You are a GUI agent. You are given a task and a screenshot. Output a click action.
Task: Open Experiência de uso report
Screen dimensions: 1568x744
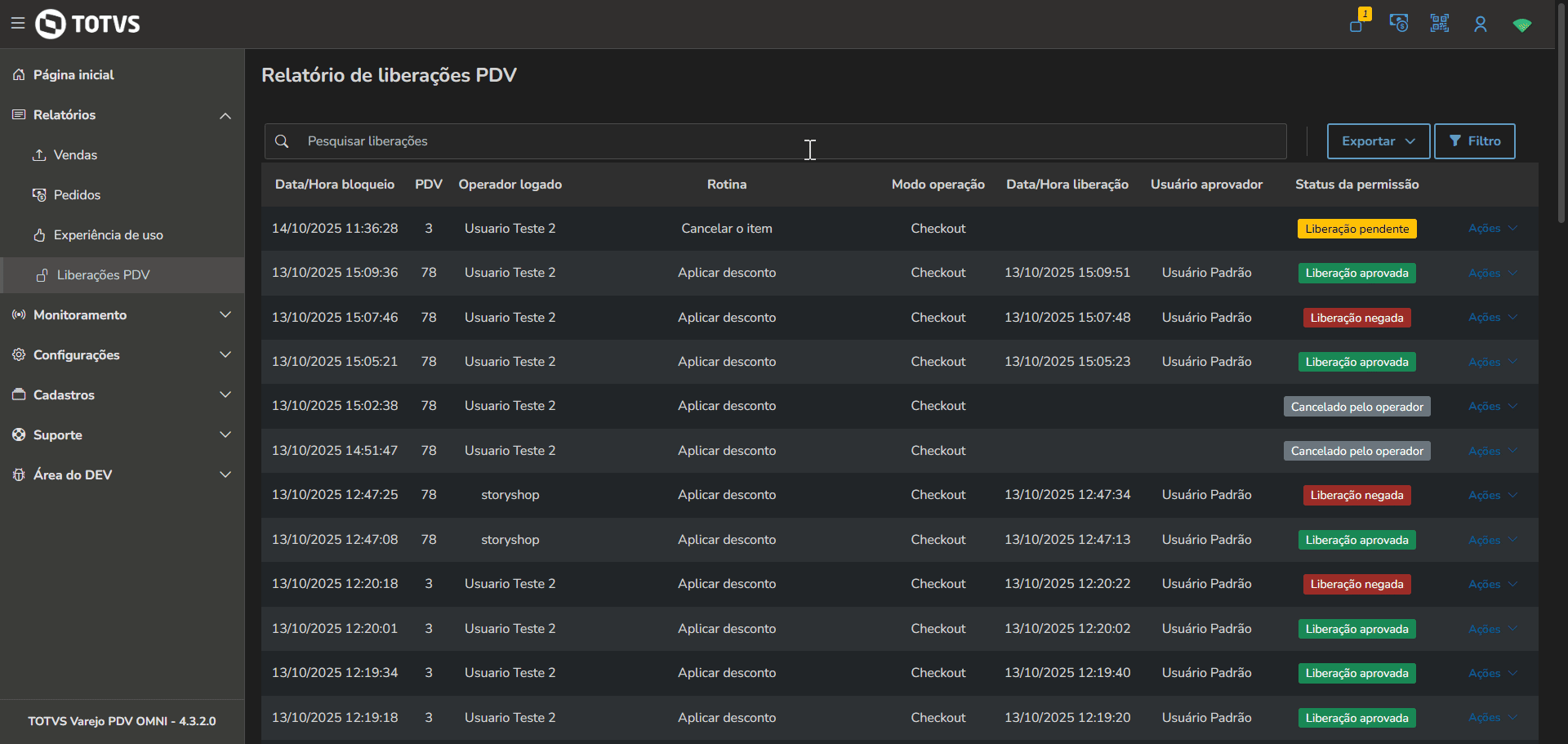click(108, 235)
